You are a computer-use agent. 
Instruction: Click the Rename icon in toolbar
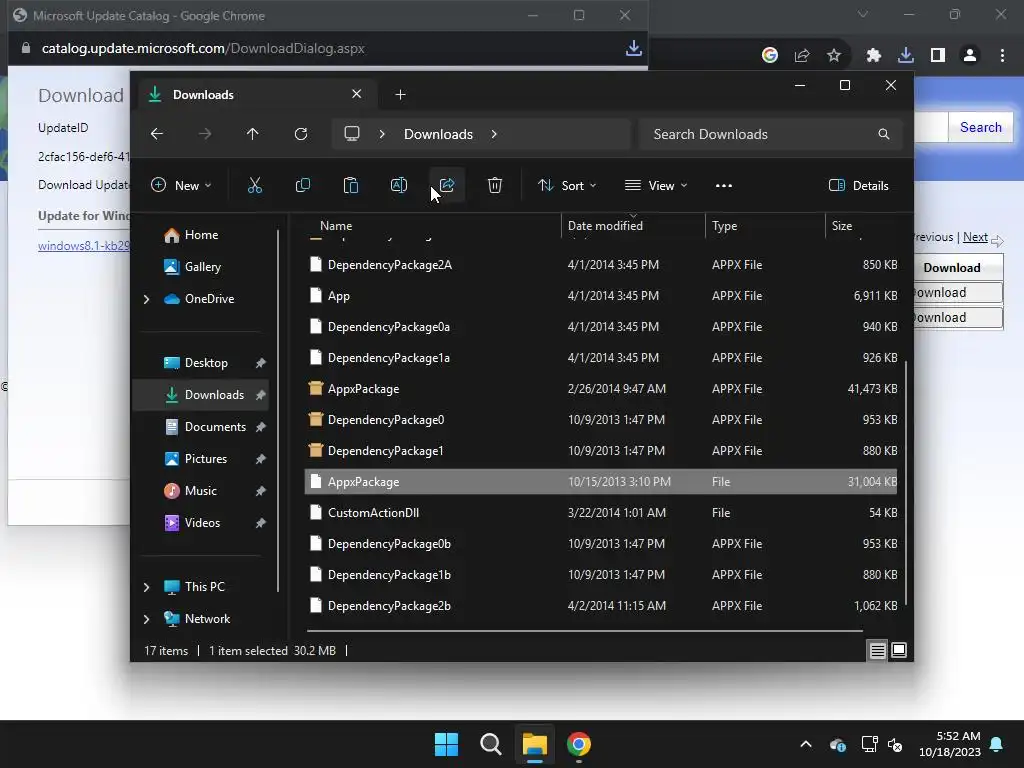(398, 185)
